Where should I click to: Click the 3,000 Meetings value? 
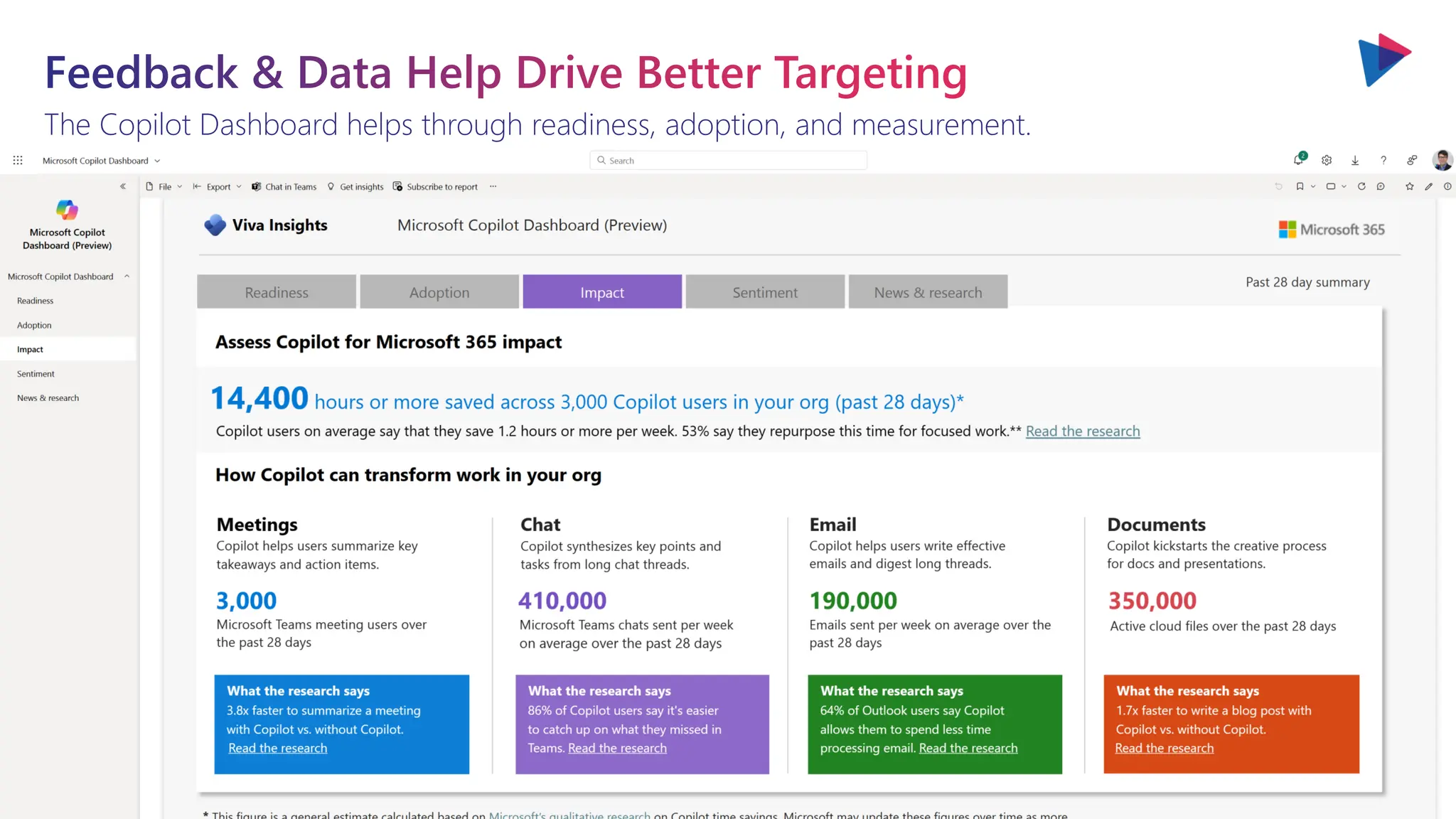tap(246, 601)
